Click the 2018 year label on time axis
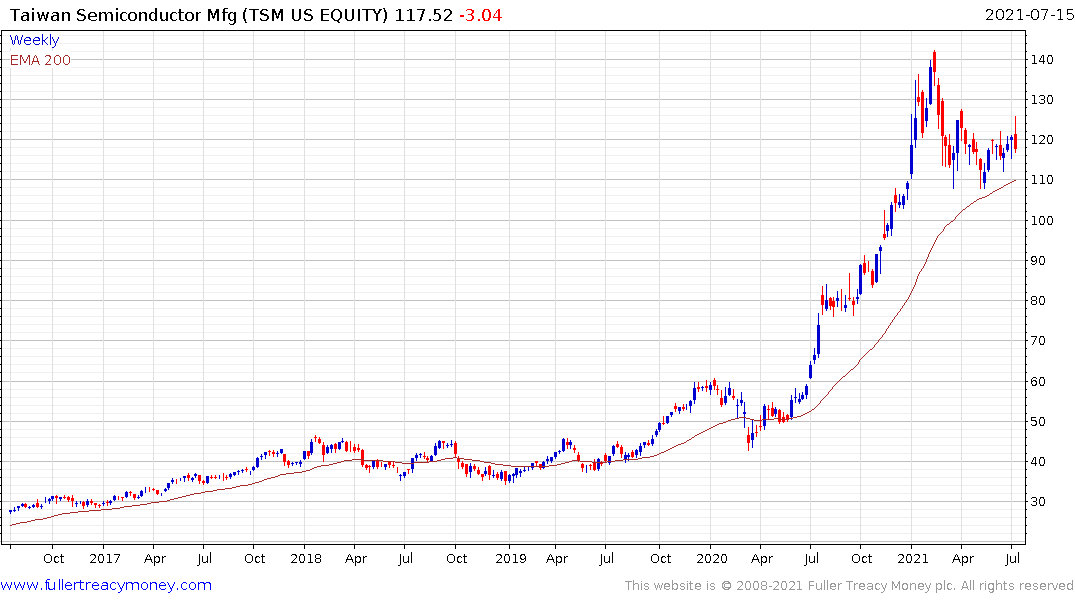Image resolution: width=1075 pixels, height=600 pixels. point(306,559)
